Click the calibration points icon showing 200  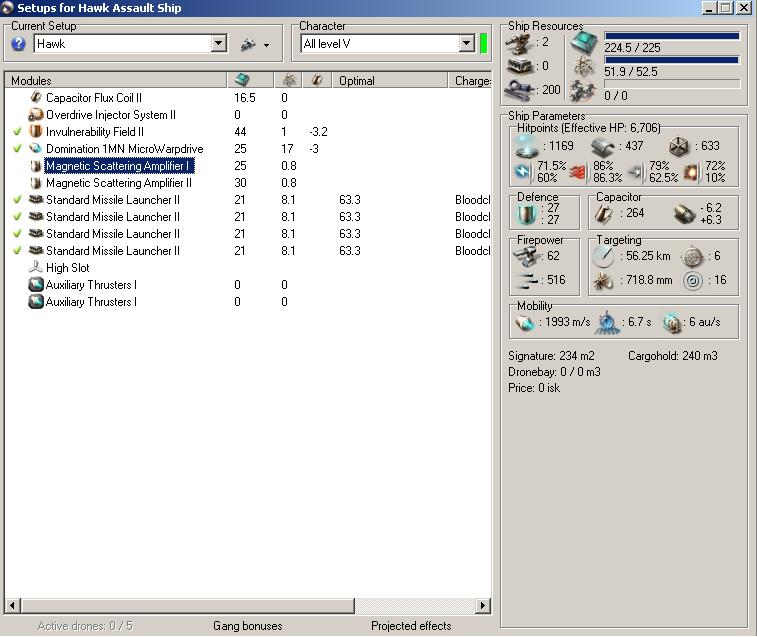pos(519,89)
